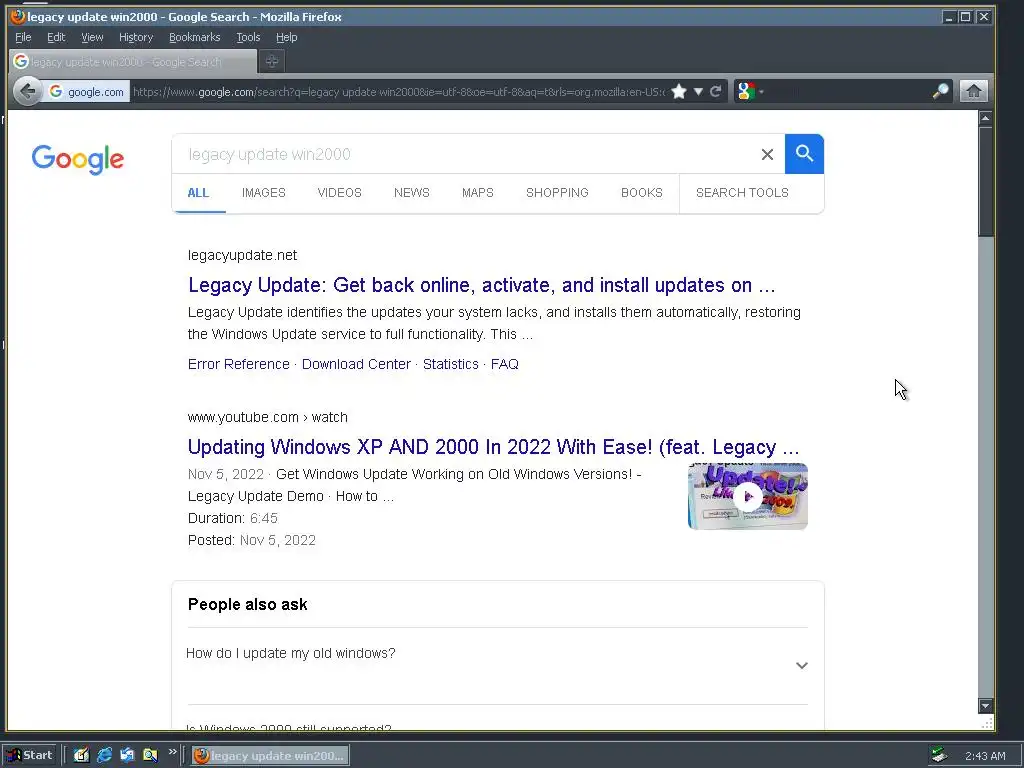Open the search engine selector in Firefox search bar
Screen dimensions: 1024x768
pos(750,91)
